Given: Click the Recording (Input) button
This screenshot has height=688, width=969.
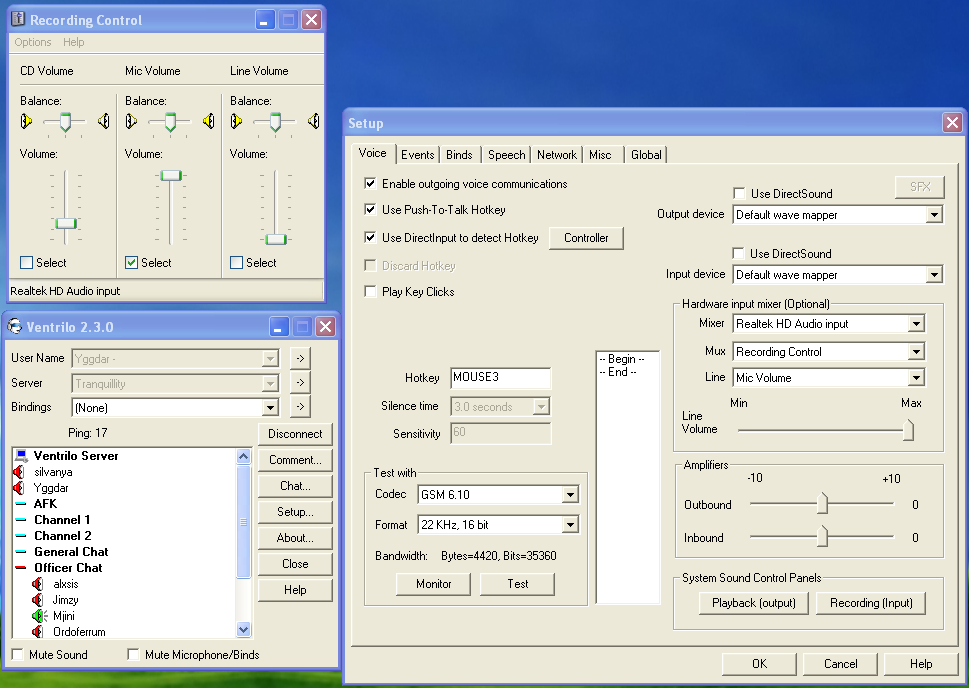Looking at the screenshot, I should (871, 603).
